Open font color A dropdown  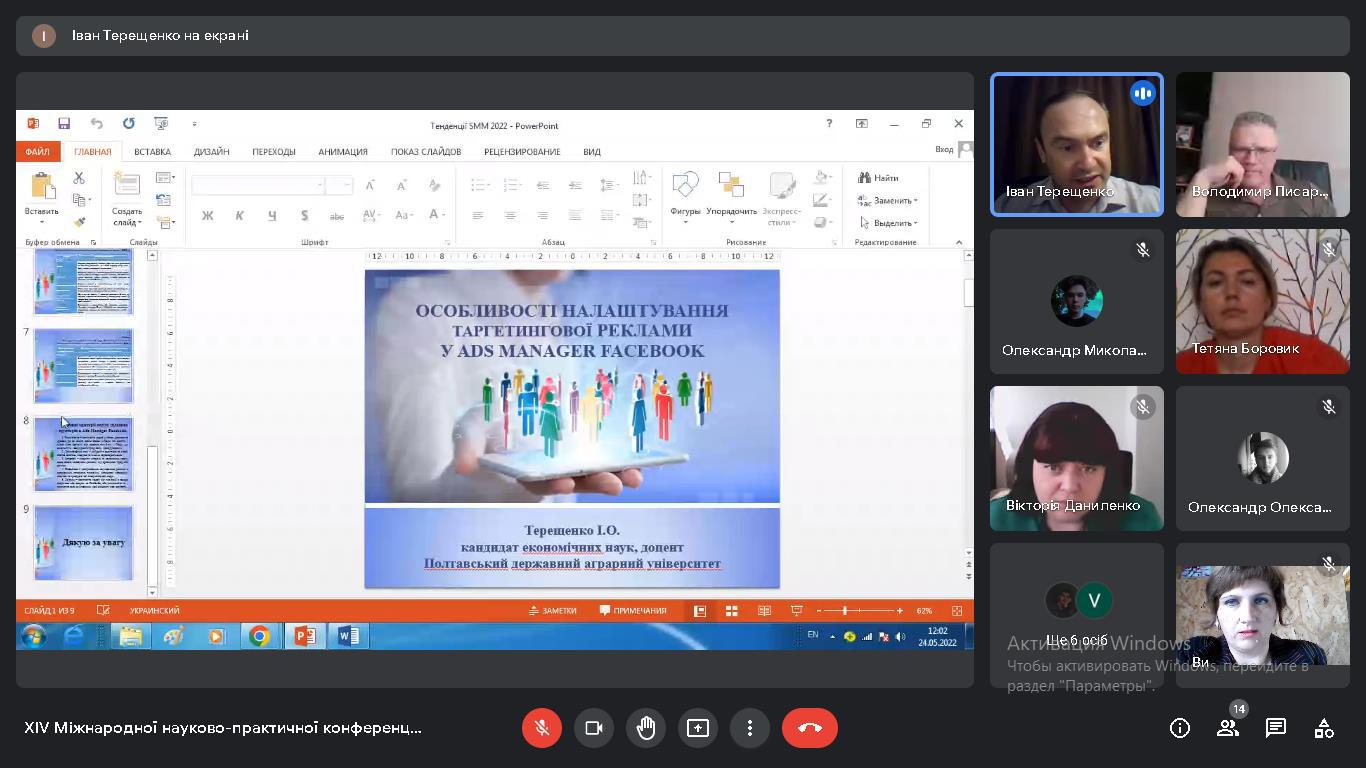pos(437,215)
